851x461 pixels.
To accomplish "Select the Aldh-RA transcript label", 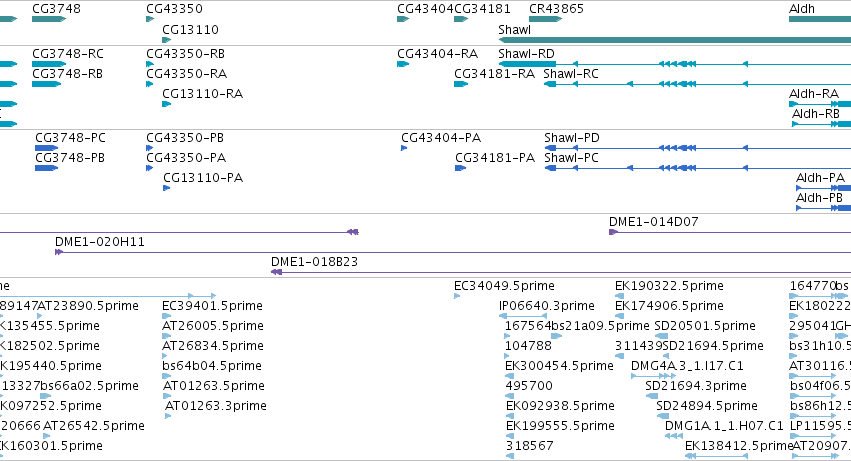I will point(814,94).
